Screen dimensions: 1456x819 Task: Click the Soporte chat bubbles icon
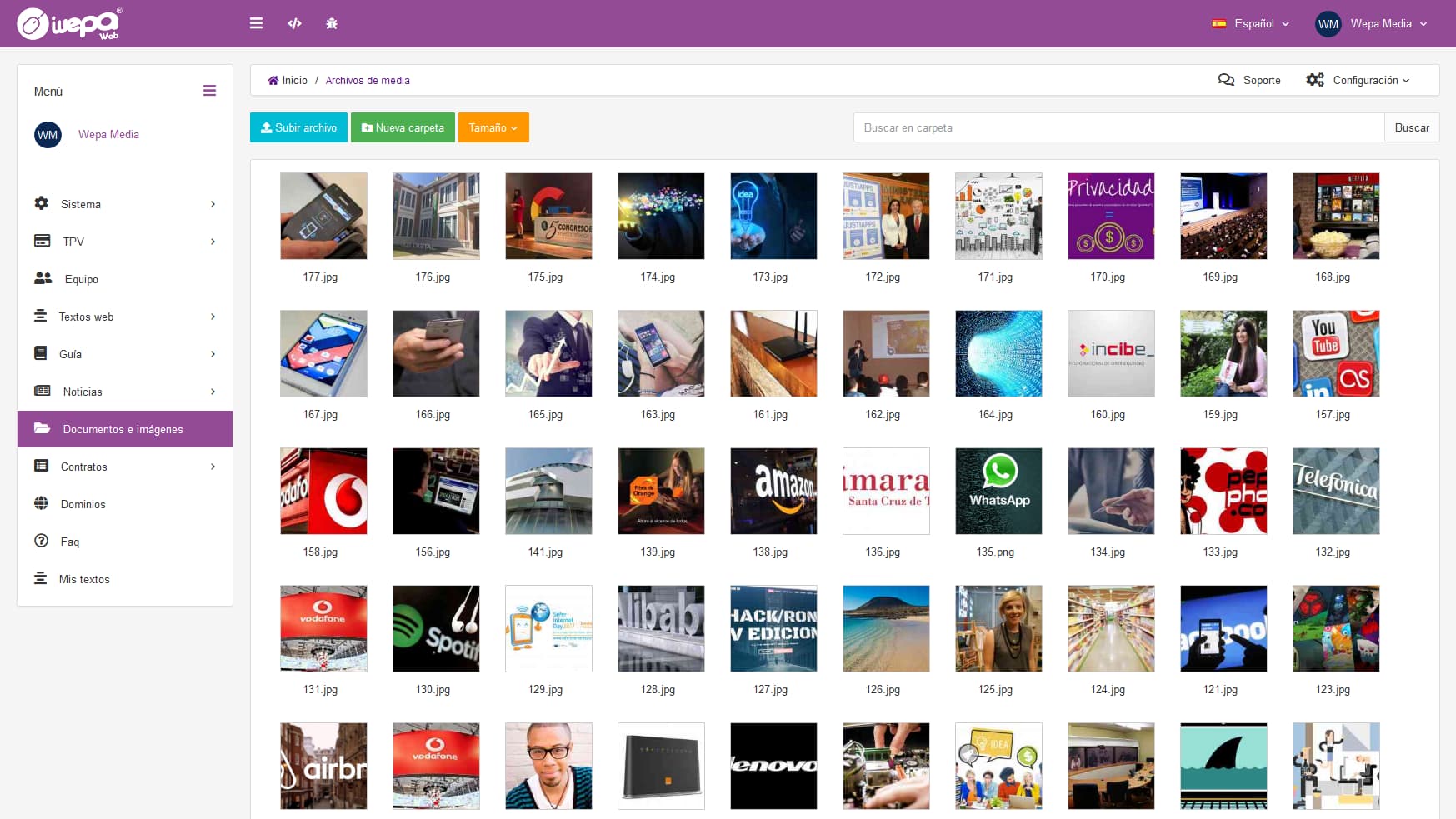(1226, 79)
